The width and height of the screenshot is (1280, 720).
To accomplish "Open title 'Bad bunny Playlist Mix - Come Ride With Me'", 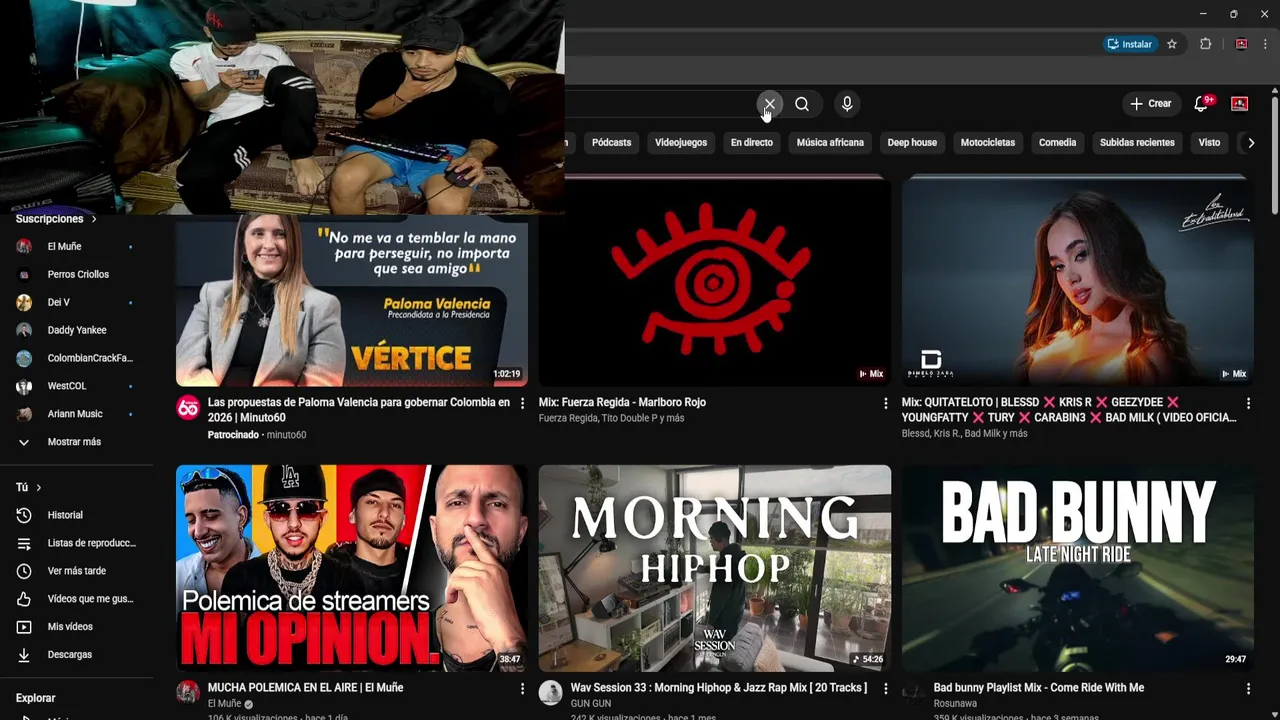I will (1039, 688).
